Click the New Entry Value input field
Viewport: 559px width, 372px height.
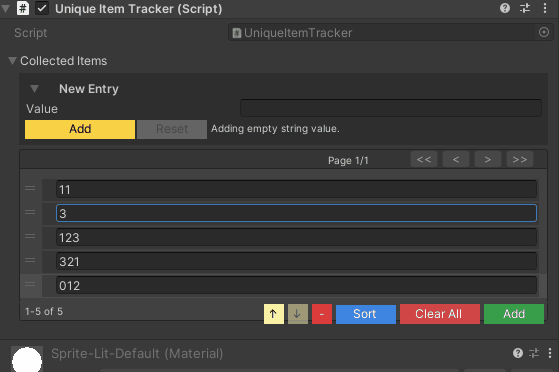(x=391, y=108)
